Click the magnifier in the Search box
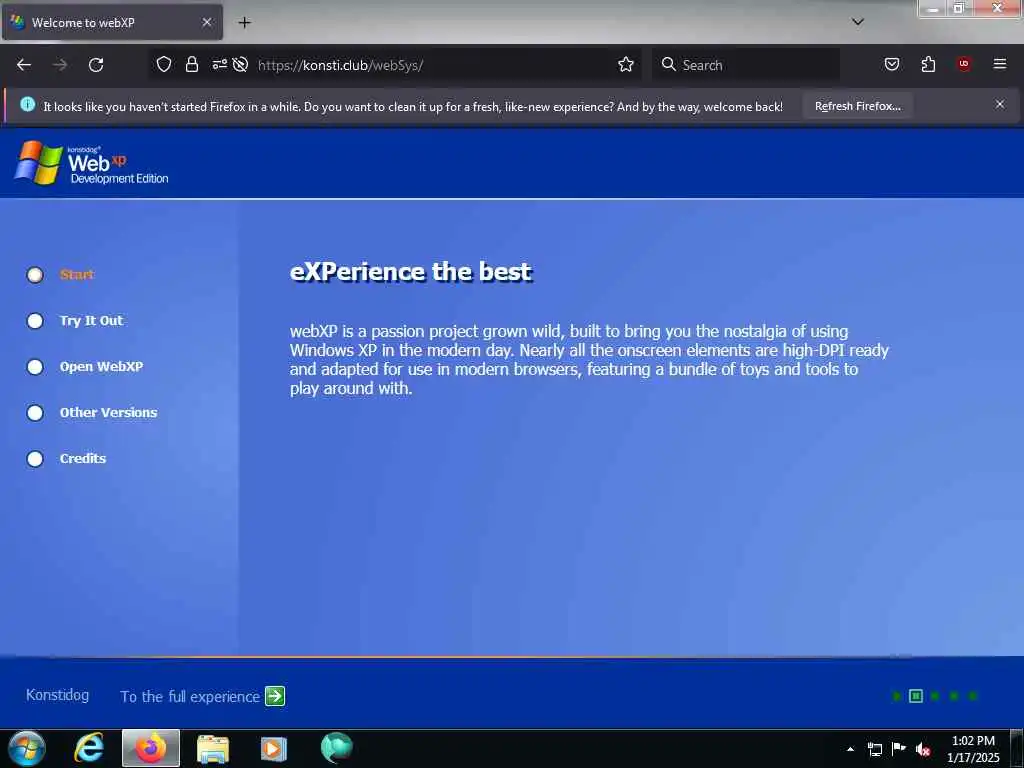Image resolution: width=1024 pixels, height=768 pixels. (668, 64)
